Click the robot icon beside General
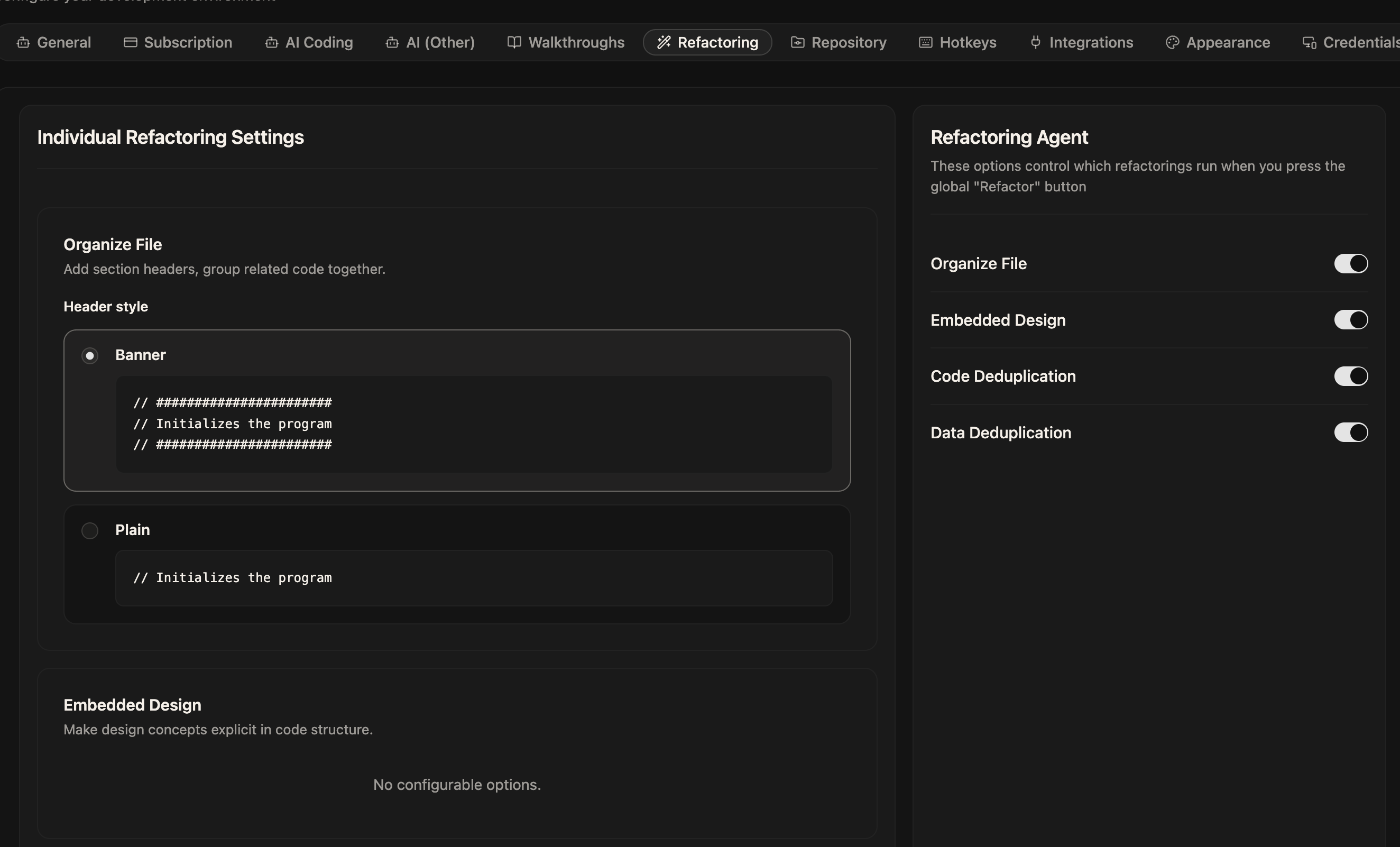Viewport: 1400px width, 847px height. point(23,43)
